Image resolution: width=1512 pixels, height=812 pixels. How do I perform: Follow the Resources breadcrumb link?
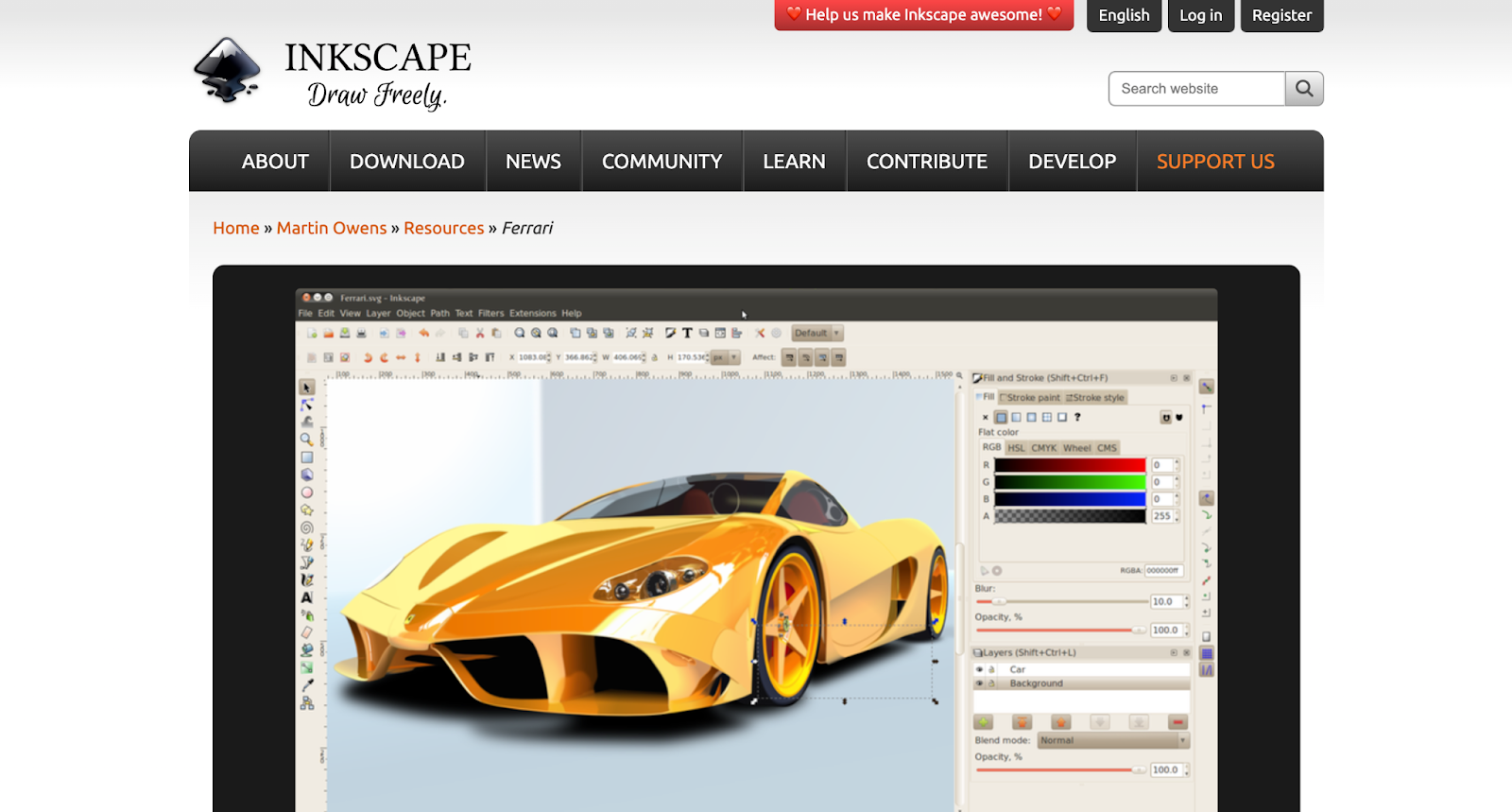(444, 228)
